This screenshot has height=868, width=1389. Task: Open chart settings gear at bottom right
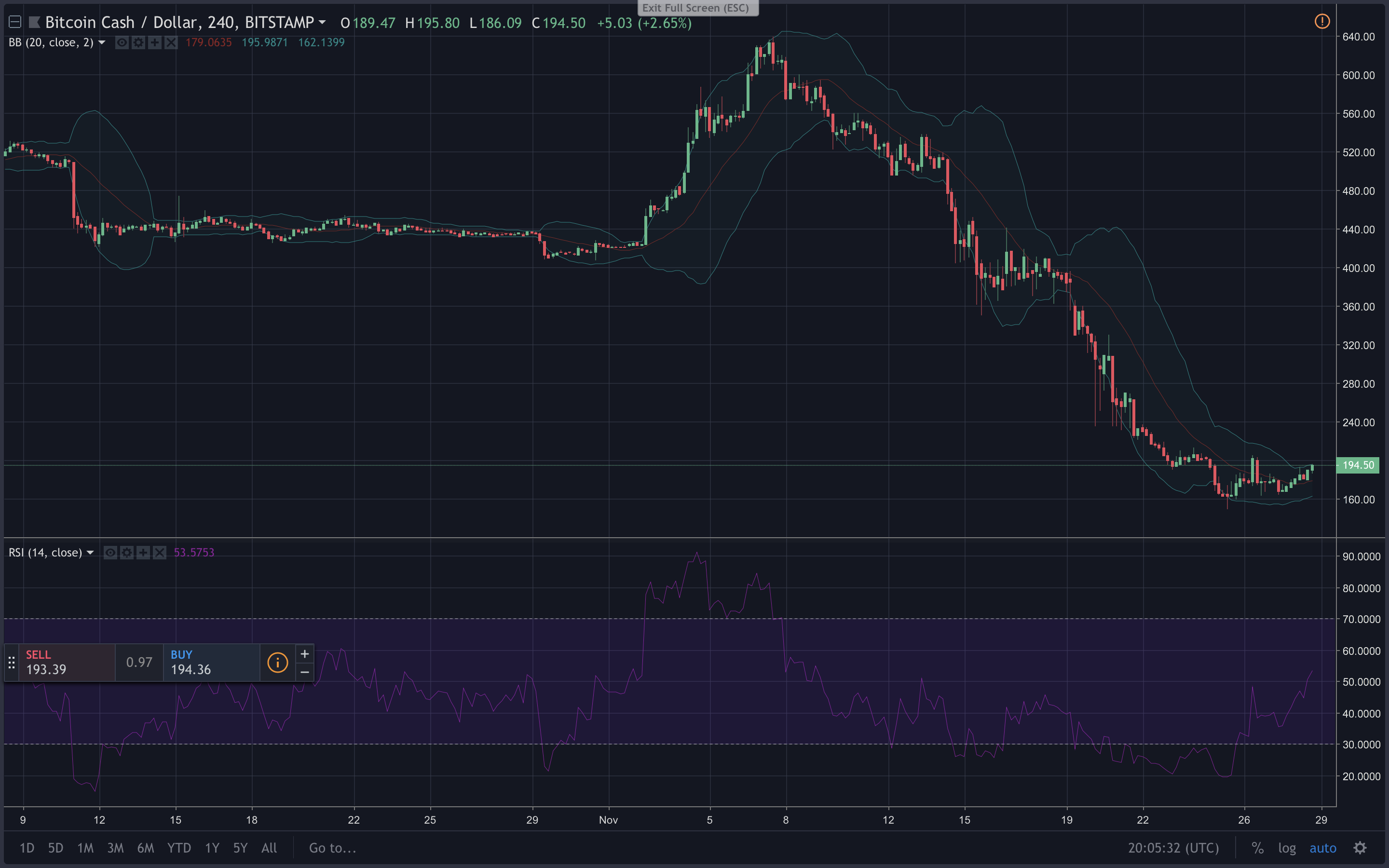point(1360,848)
